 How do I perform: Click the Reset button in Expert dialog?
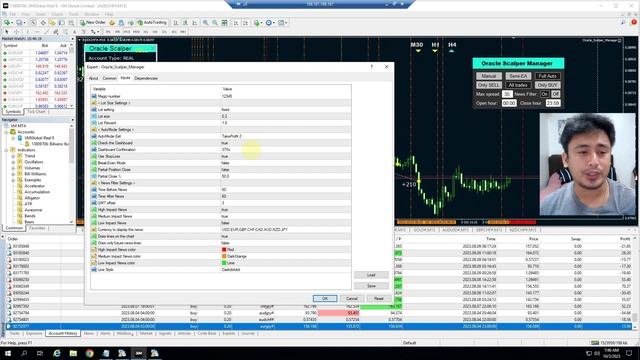click(x=378, y=298)
